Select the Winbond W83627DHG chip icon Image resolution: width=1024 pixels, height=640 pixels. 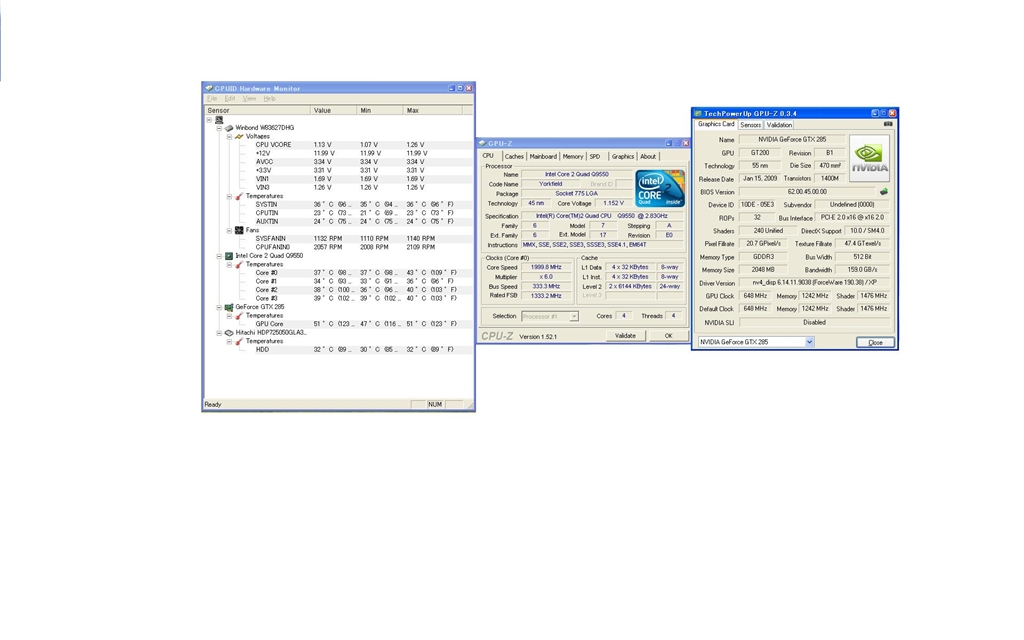(x=229, y=128)
